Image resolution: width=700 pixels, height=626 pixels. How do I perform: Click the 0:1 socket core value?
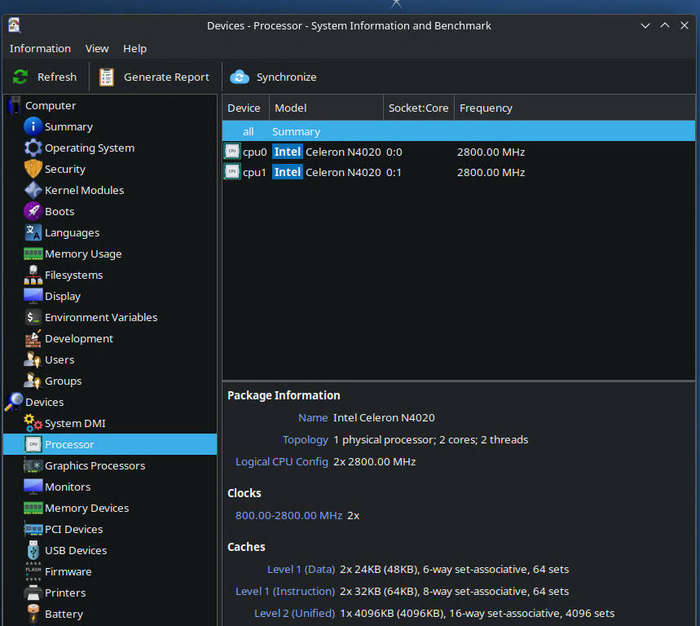[x=394, y=172]
